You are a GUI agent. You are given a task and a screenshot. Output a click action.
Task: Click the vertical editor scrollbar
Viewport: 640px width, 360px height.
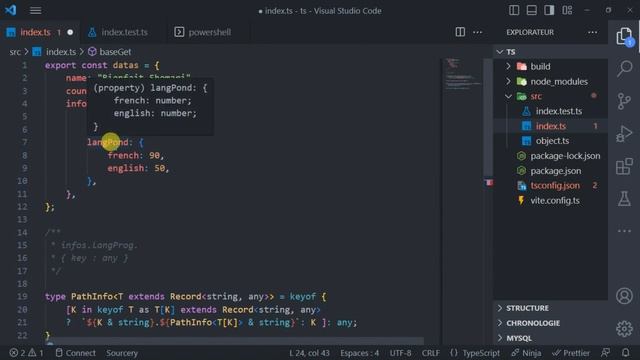[489, 118]
